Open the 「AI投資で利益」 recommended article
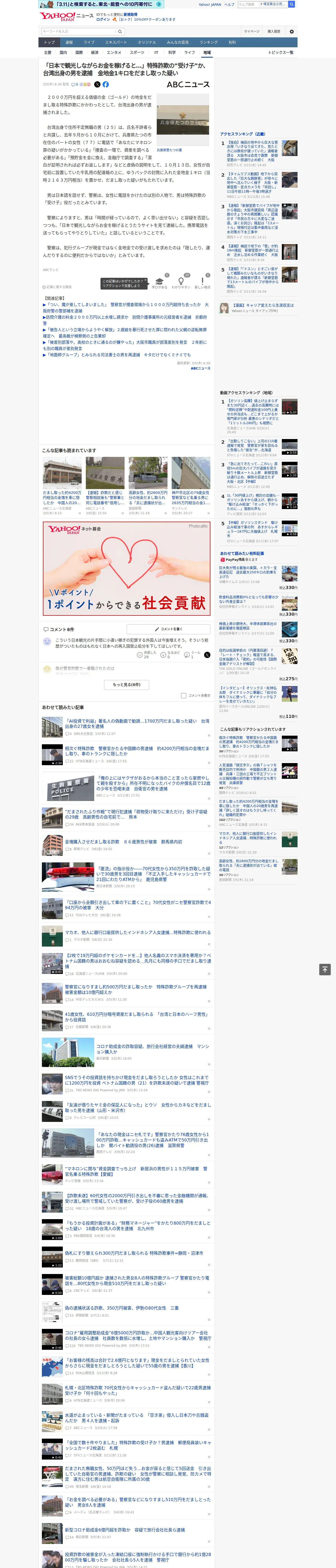Image resolution: width=336 pixels, height=1568 pixels. point(137,724)
